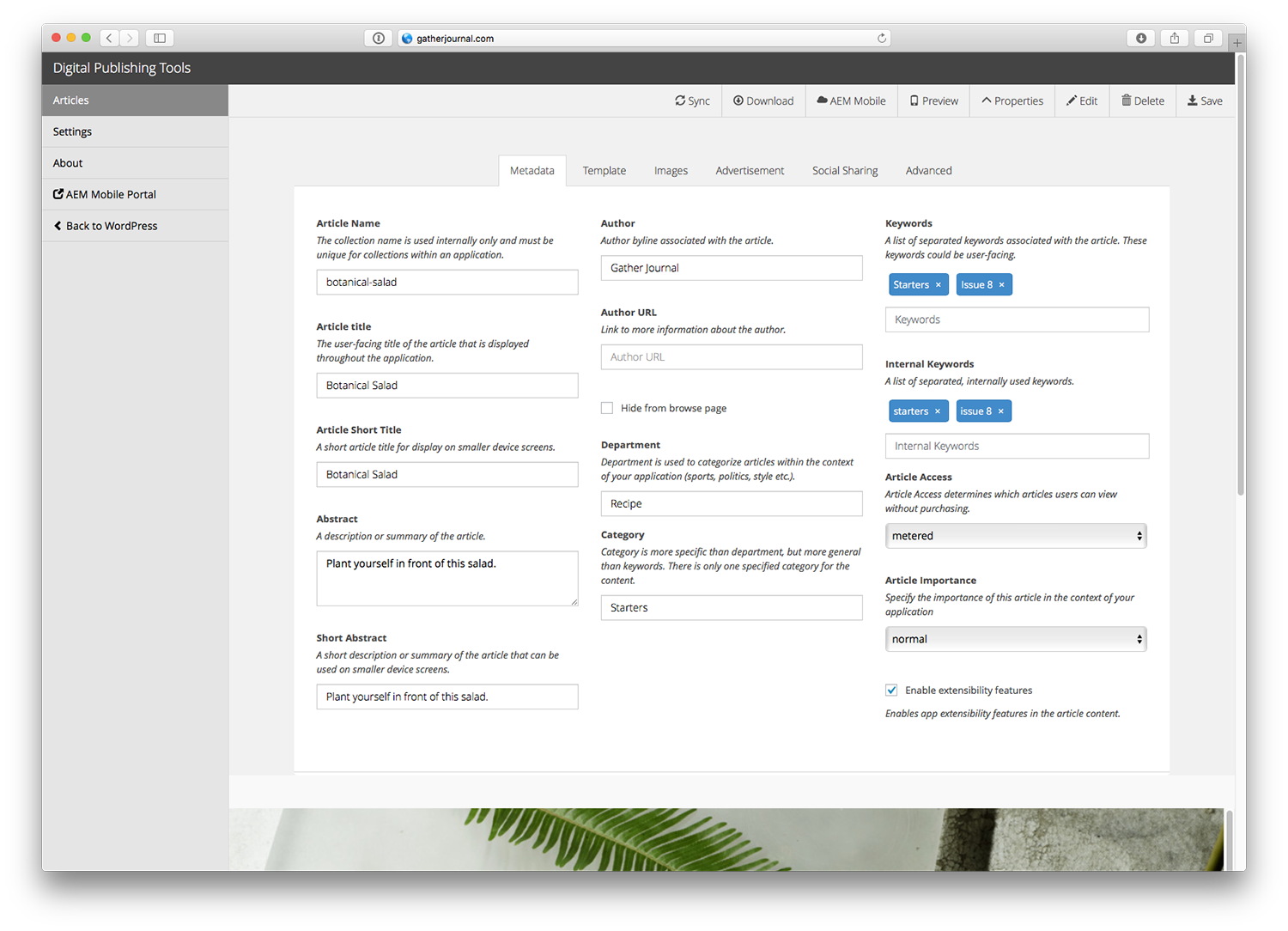The image size is (1288, 931).
Task: Click the Author field
Action: 732,268
